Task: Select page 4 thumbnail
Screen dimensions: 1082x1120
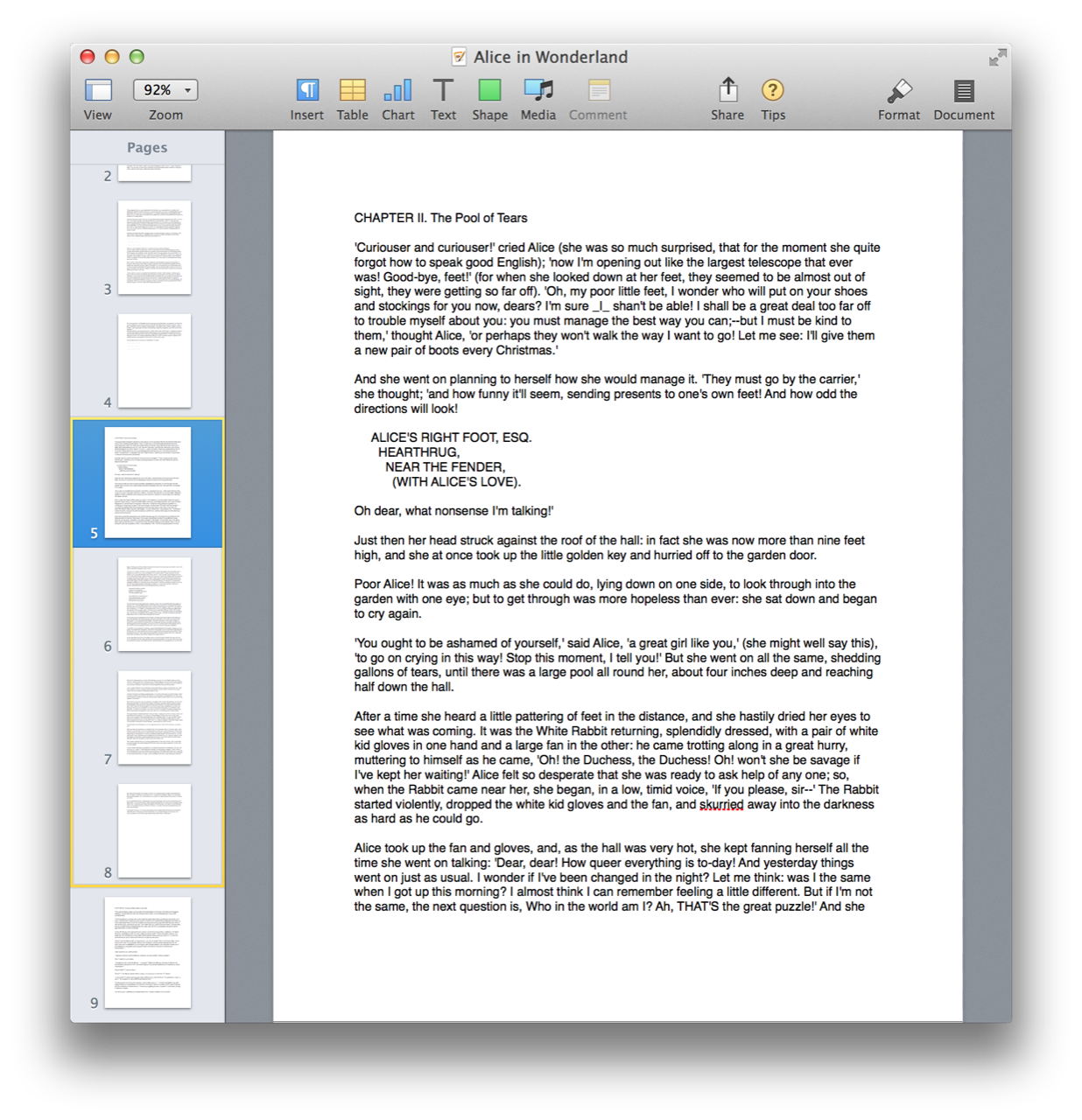Action: (x=154, y=360)
